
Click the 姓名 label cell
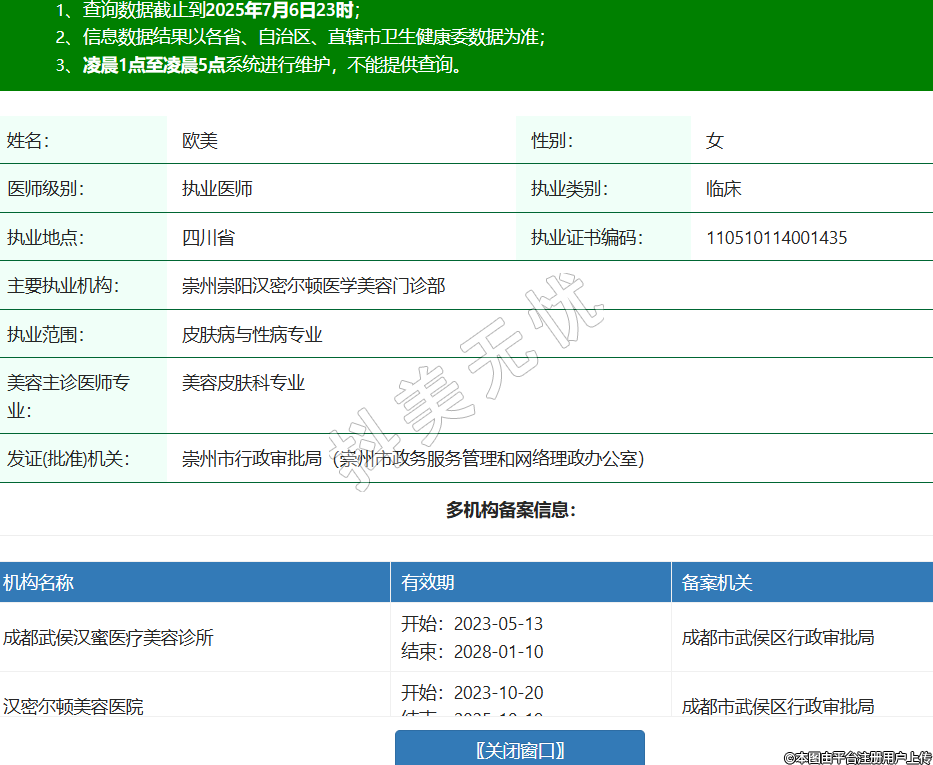pos(28,141)
